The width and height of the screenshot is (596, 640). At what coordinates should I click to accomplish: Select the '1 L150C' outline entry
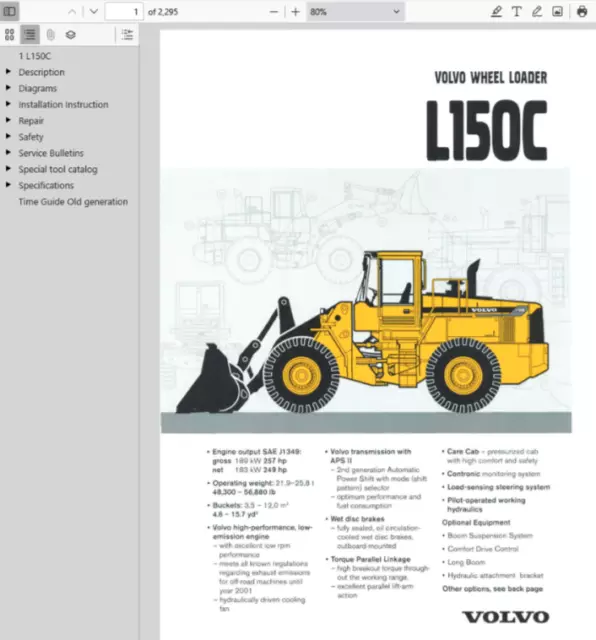click(35, 56)
